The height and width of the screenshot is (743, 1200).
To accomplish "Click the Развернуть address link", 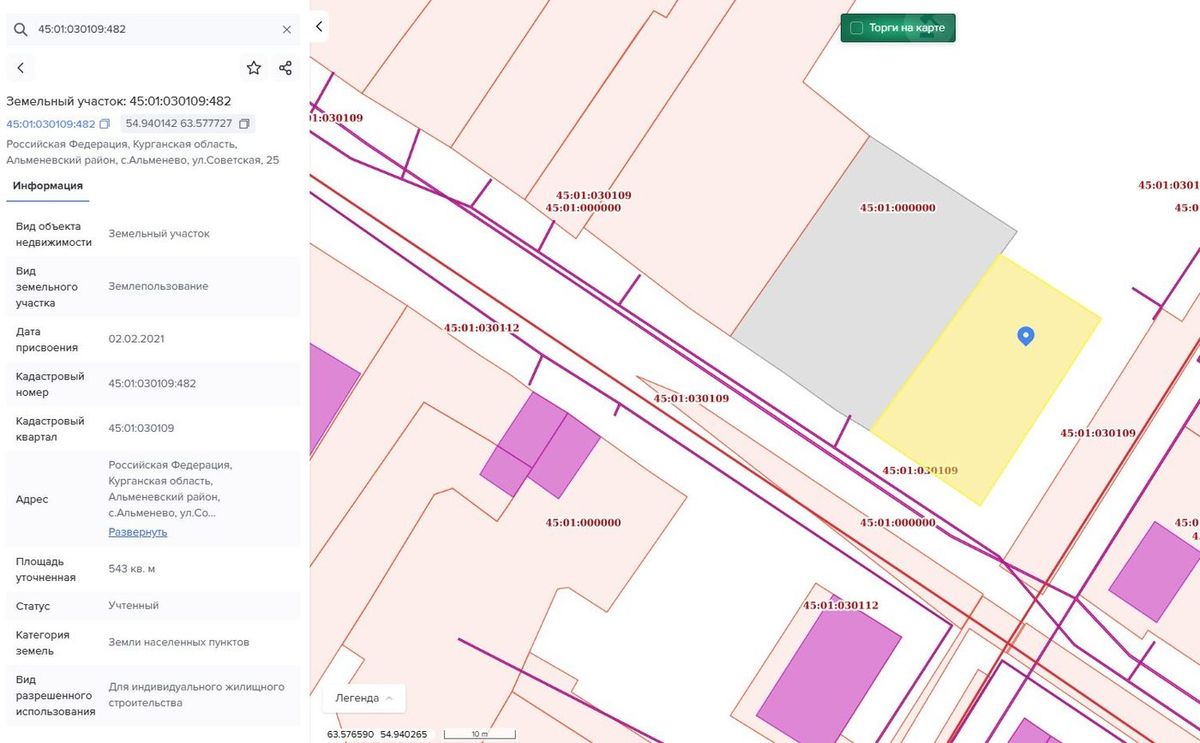I will click(x=138, y=532).
